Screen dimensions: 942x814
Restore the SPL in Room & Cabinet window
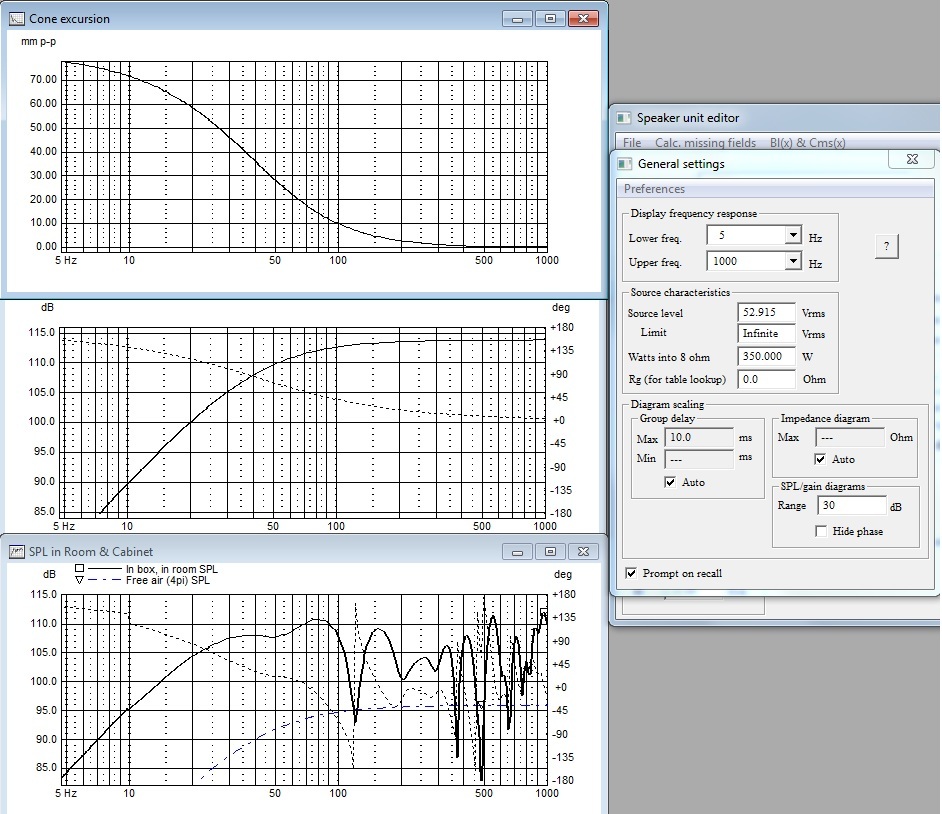point(549,551)
